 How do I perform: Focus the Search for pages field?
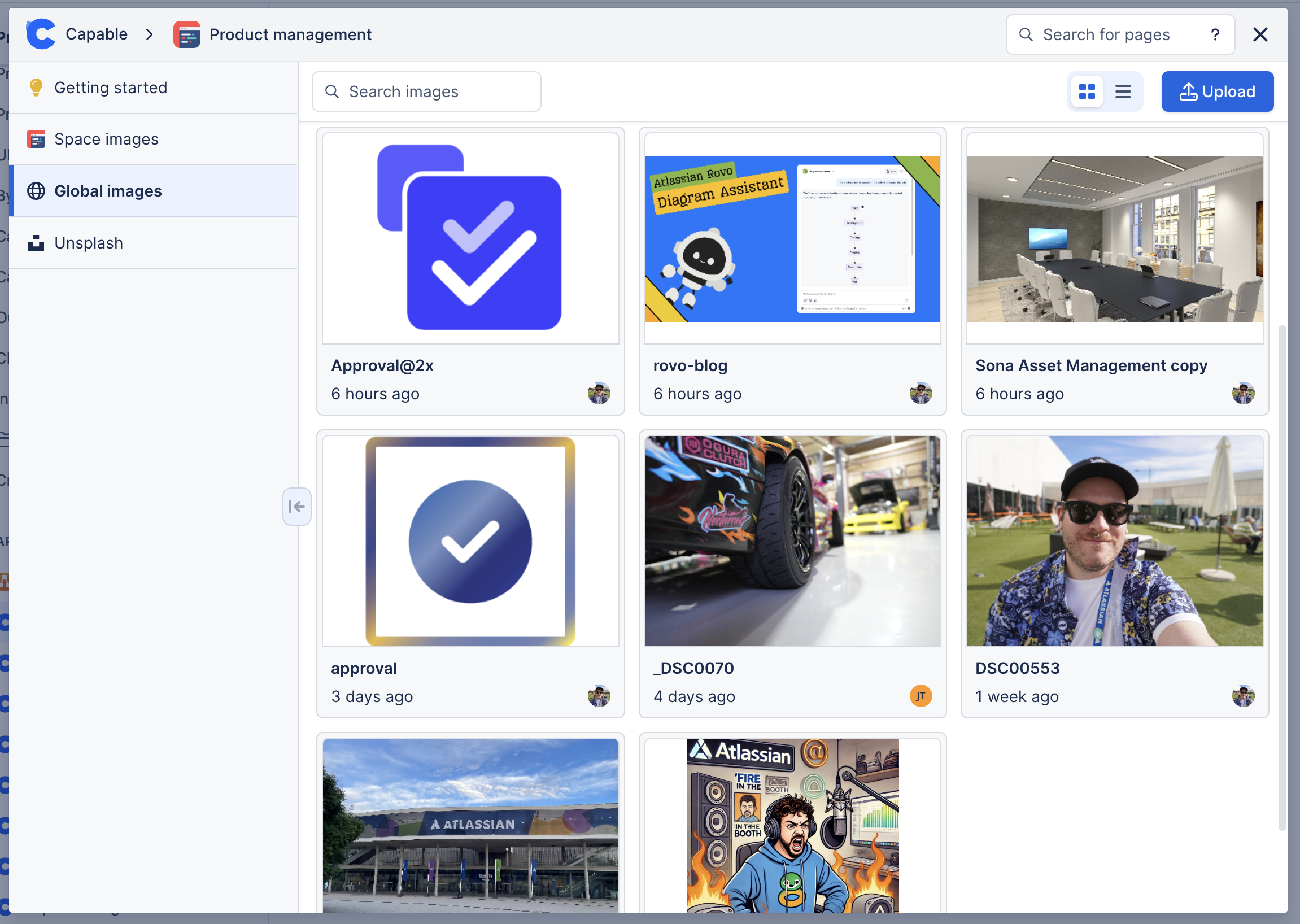pyautogui.click(x=1120, y=34)
